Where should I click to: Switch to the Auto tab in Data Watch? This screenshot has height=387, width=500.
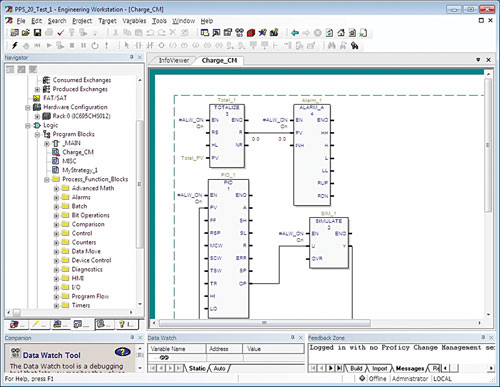tap(219, 368)
